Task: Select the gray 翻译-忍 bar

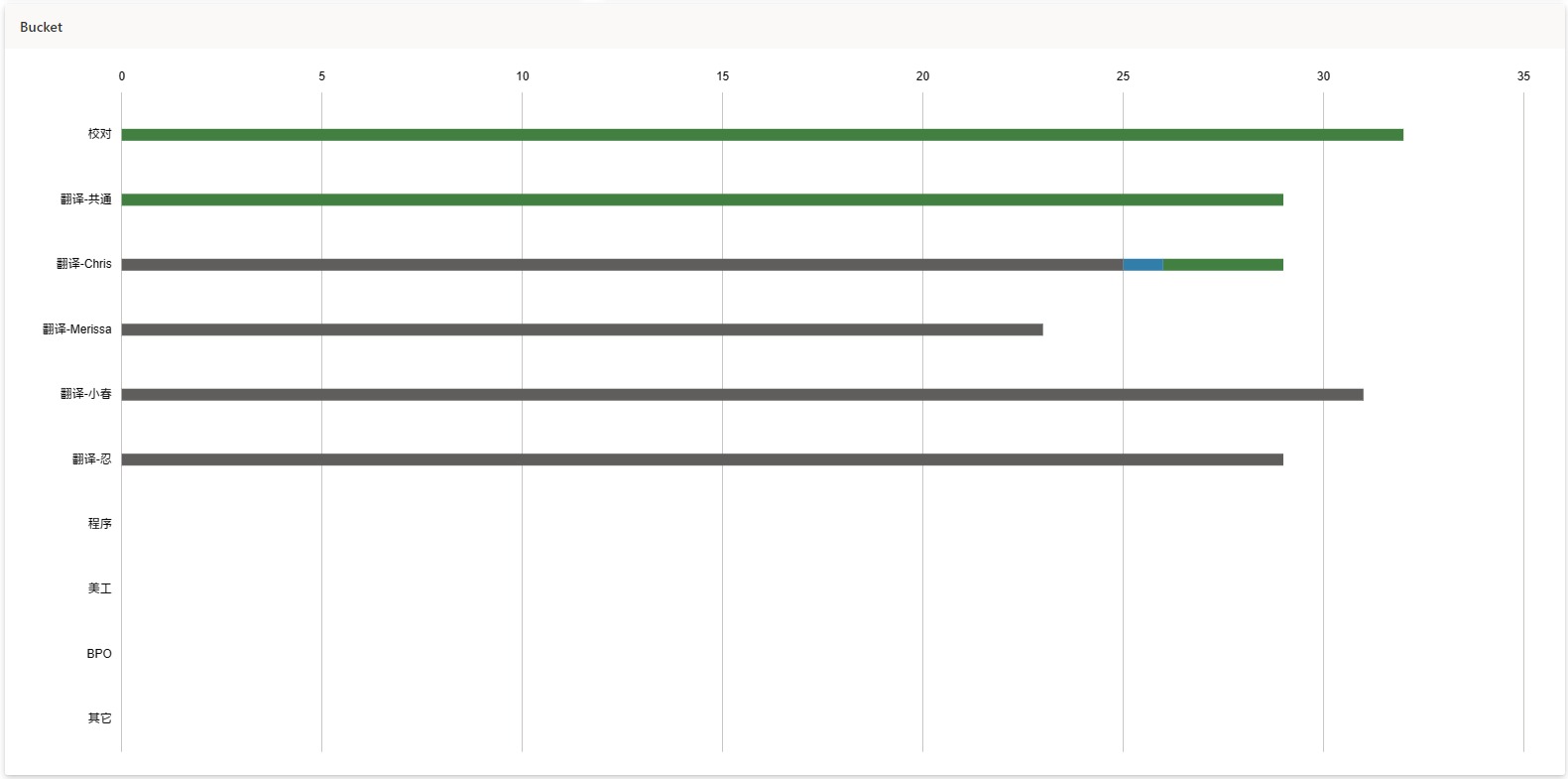Action: point(702,459)
